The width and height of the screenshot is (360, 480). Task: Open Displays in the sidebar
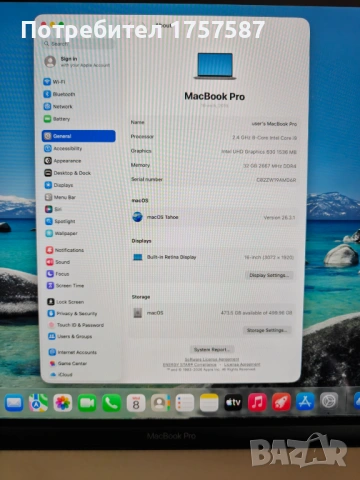pyautogui.click(x=59, y=185)
